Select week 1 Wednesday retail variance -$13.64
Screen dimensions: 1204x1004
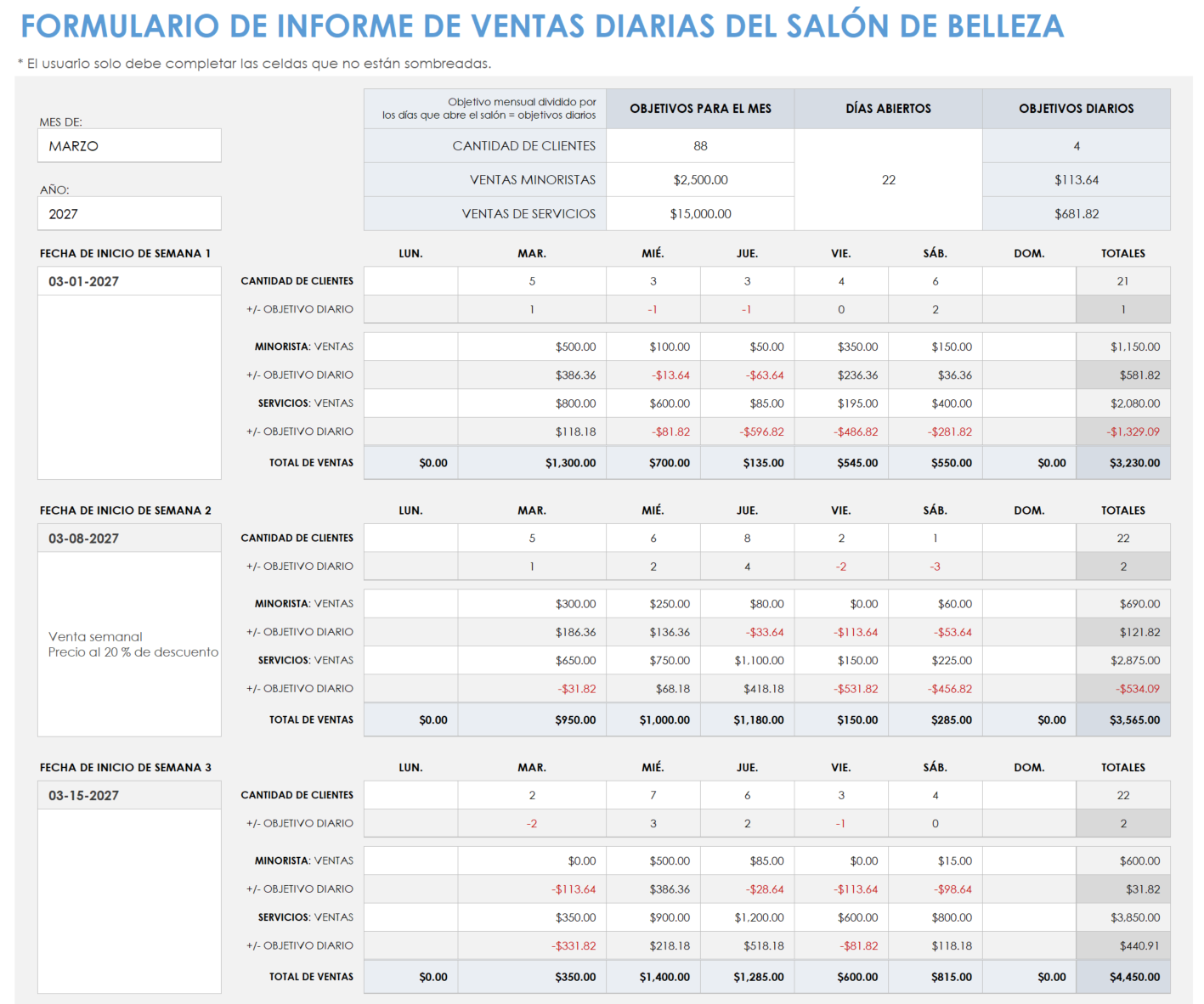[x=653, y=375]
